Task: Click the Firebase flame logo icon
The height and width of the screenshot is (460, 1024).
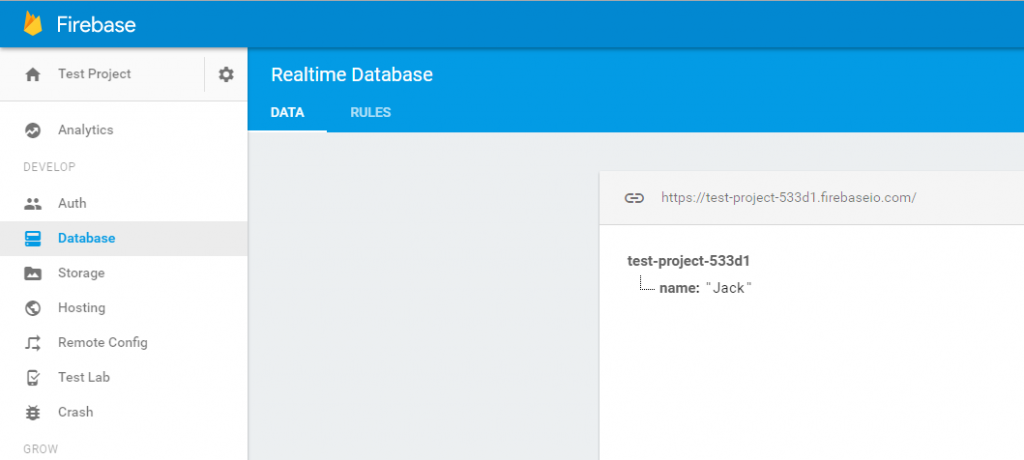Action: [33, 24]
